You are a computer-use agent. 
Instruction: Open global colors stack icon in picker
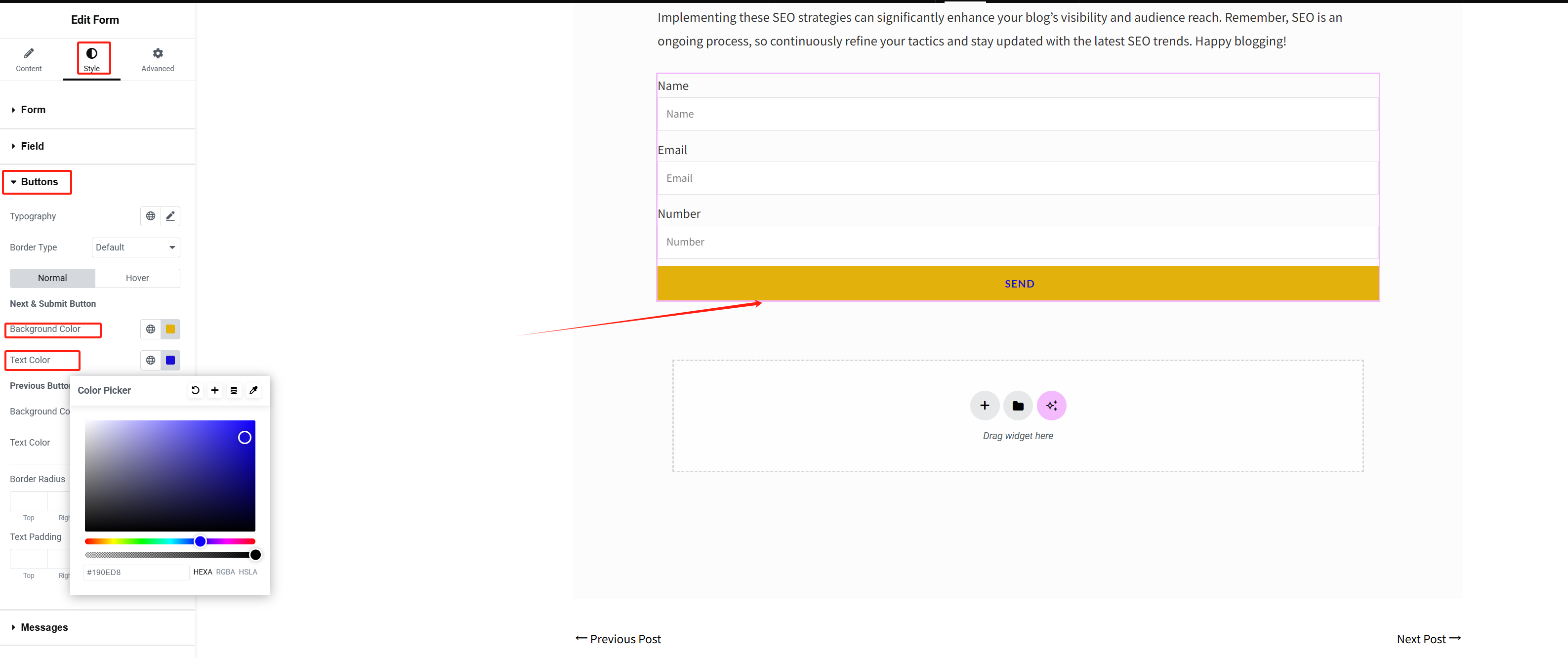234,390
